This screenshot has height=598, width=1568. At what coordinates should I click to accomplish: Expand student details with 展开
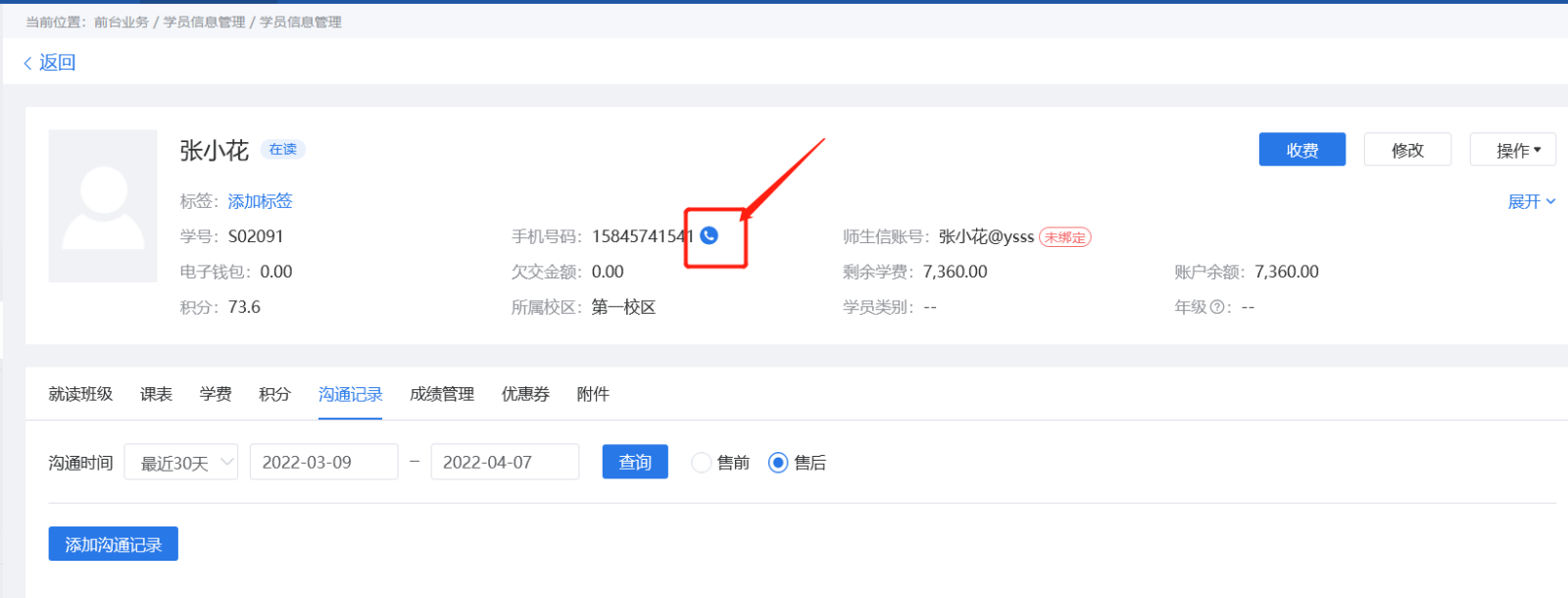pyautogui.click(x=1531, y=201)
